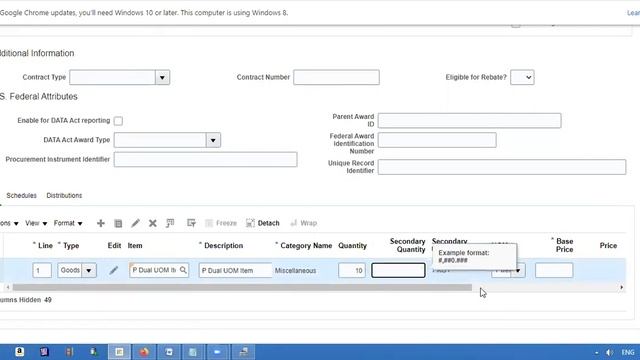
Task: Click the Price column header
Action: [608, 246]
